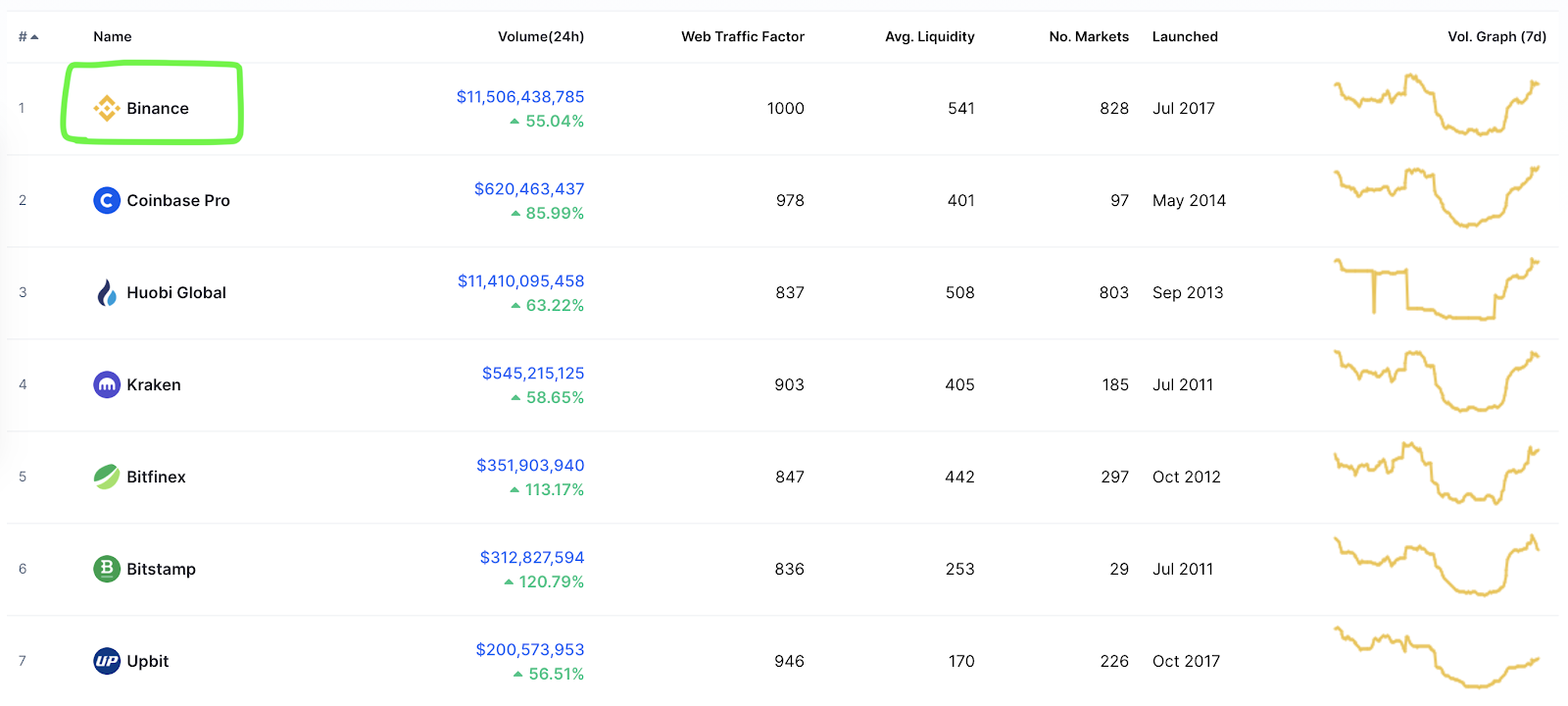Click the Bitstamp logo icon
This screenshot has height=706, width=1568.
click(106, 569)
